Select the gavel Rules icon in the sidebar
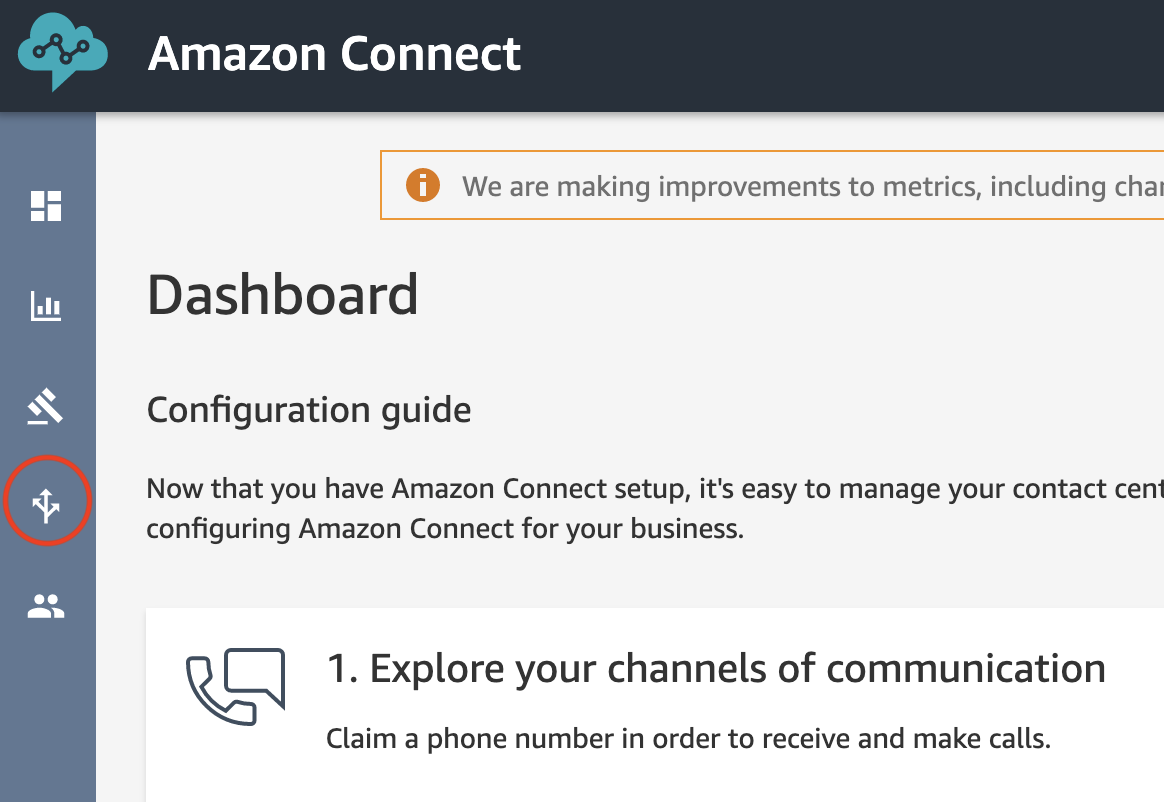This screenshot has width=1164, height=802. pos(45,406)
